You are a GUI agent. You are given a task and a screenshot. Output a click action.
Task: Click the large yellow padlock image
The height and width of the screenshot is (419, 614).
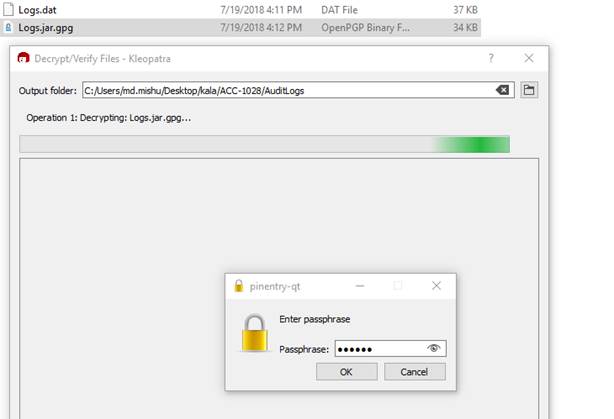[255, 332]
